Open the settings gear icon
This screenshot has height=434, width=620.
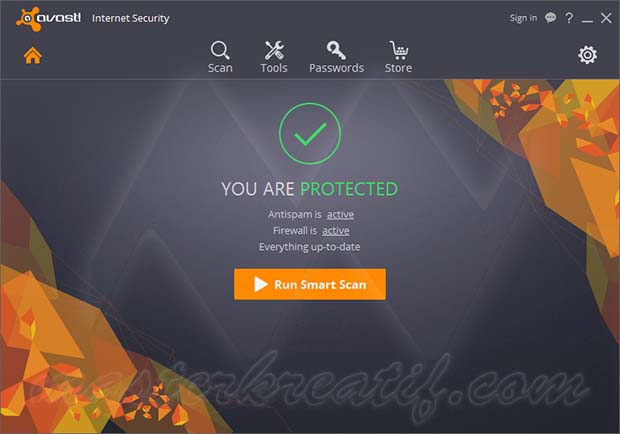tap(588, 55)
